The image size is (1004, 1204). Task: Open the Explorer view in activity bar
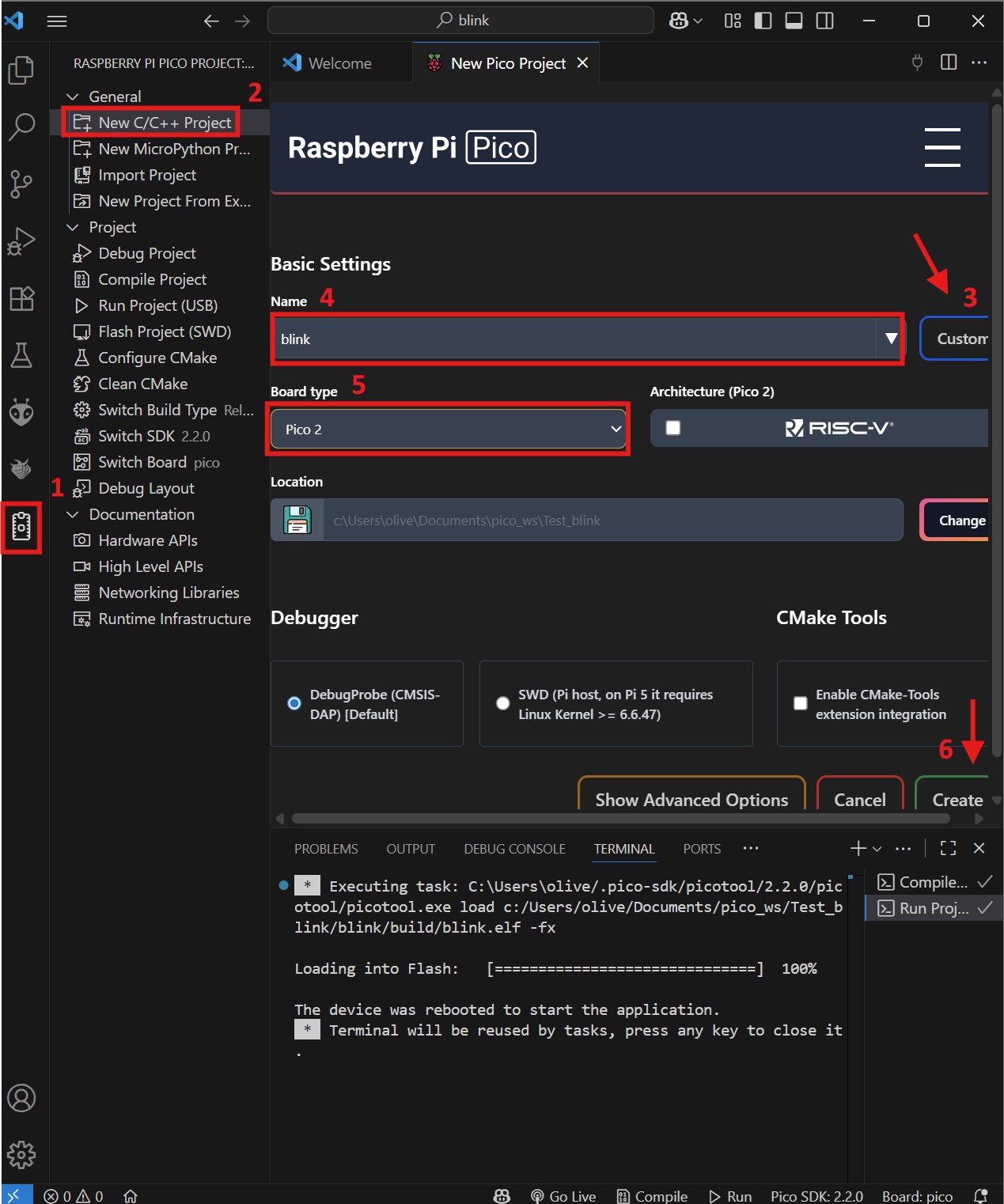tap(21, 70)
